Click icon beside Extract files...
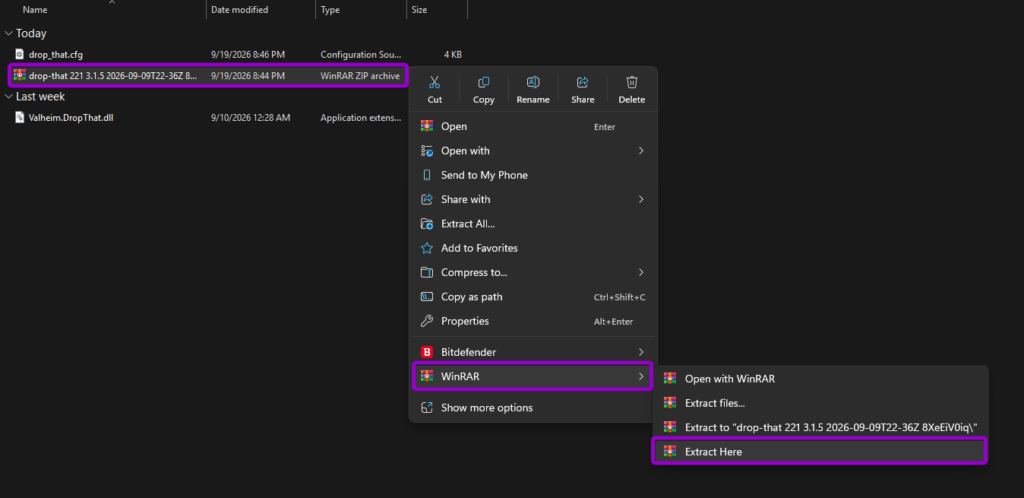This screenshot has width=1024, height=498. click(x=670, y=403)
